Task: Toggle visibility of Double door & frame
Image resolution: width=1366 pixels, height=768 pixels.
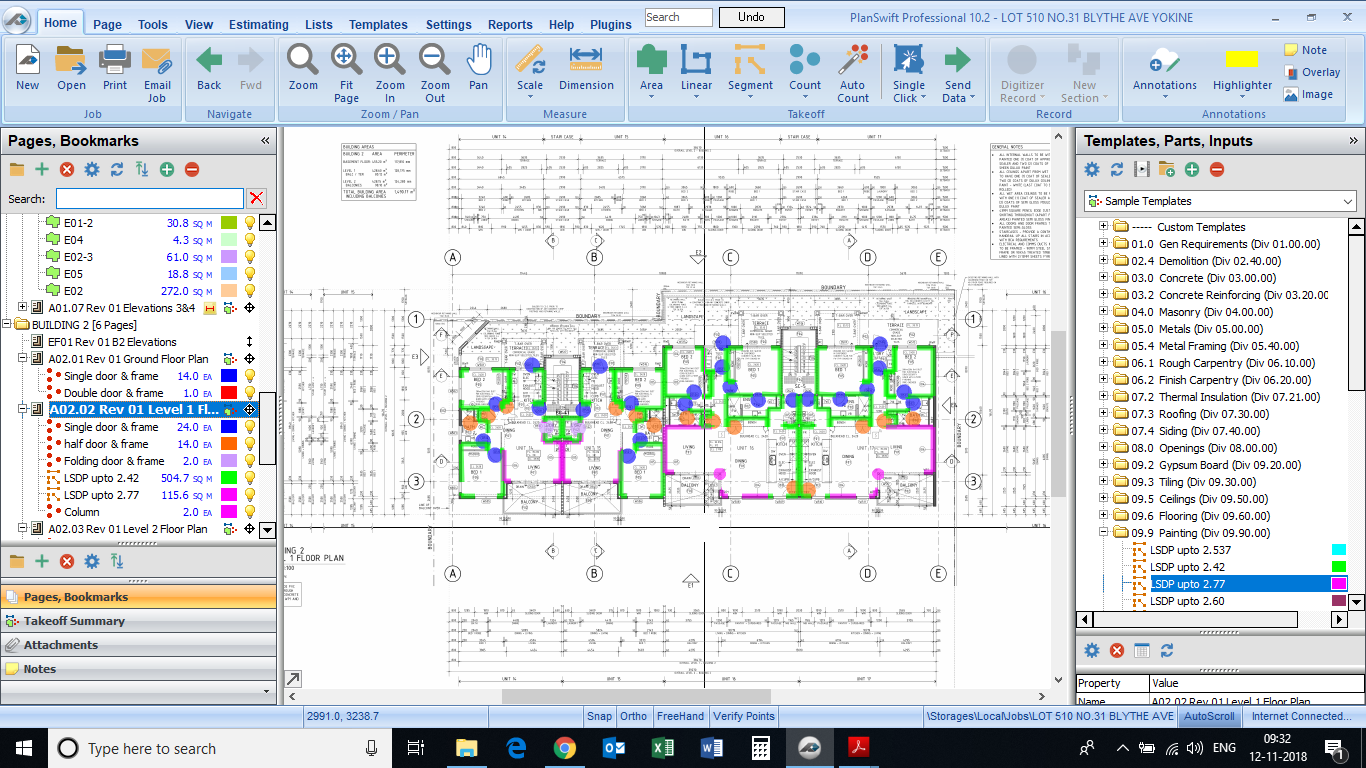Action: (x=250, y=393)
